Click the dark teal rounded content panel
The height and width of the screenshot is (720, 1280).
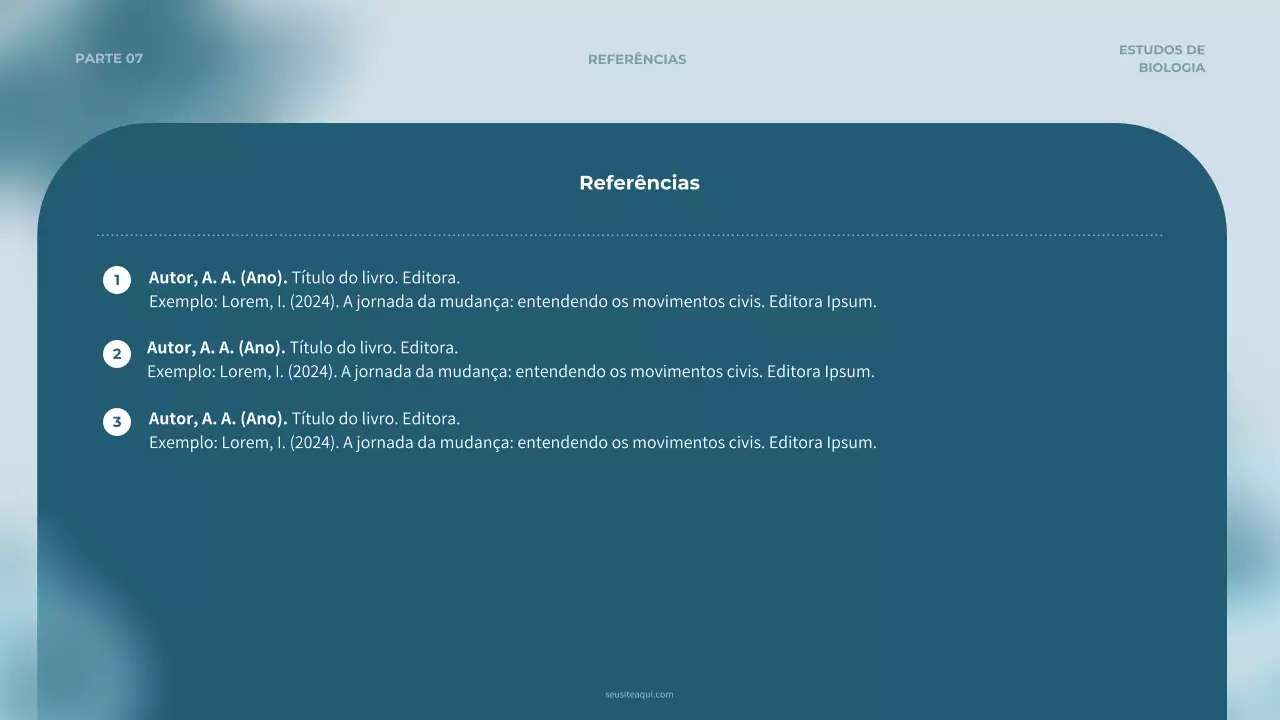tap(640, 560)
